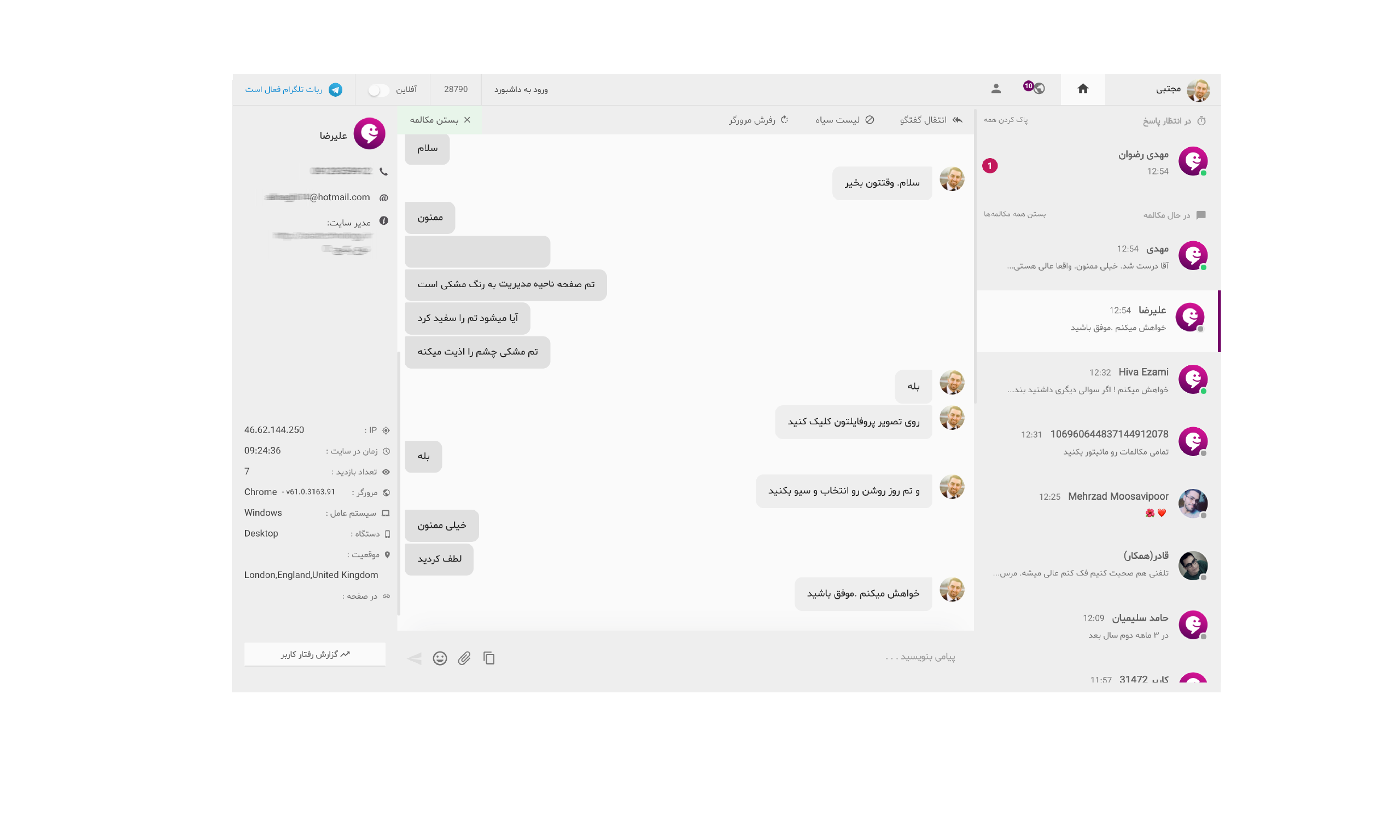Screen dimensions: 1400x840
Task: Click لیست سیاه blacklist button
Action: (844, 120)
